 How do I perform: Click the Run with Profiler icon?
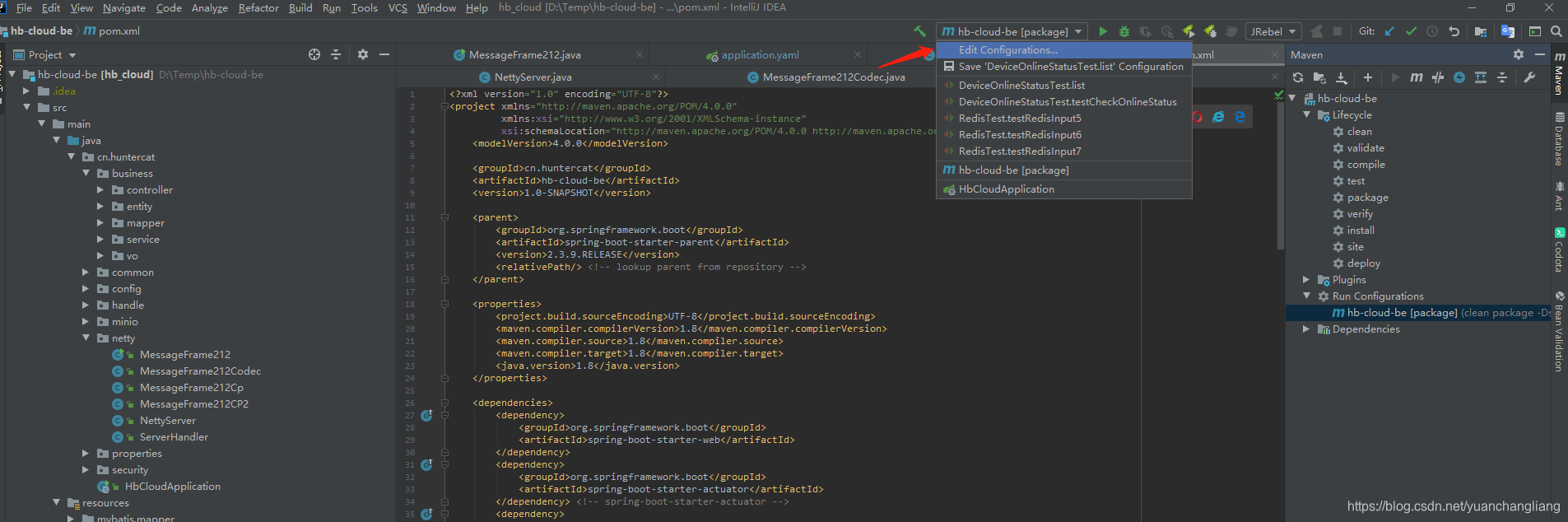(x=1167, y=31)
